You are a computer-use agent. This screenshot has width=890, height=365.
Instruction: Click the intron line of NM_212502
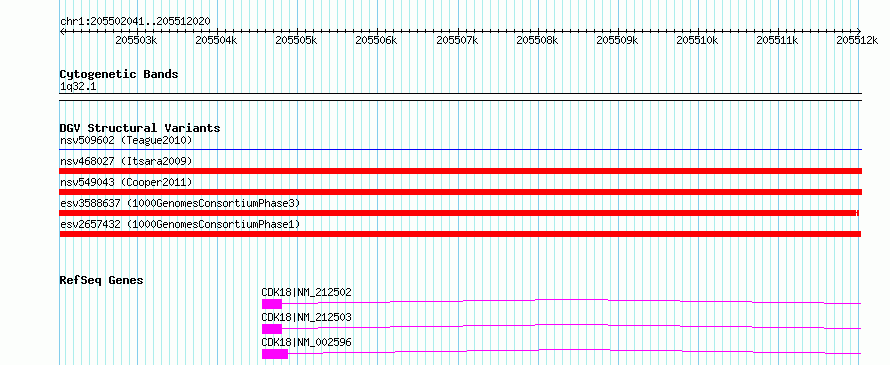(x=572, y=299)
